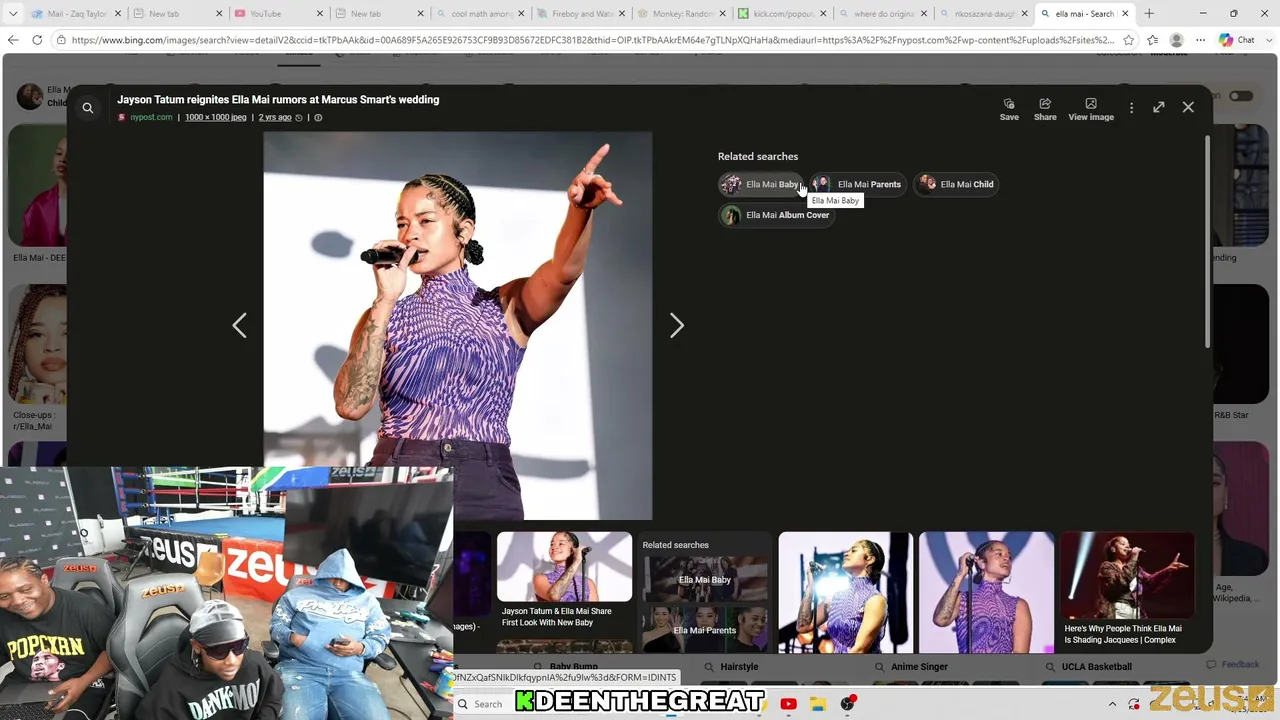Viewport: 1280px width, 720px height.
Task: Open the three-dot more options menu
Action: (1131, 107)
